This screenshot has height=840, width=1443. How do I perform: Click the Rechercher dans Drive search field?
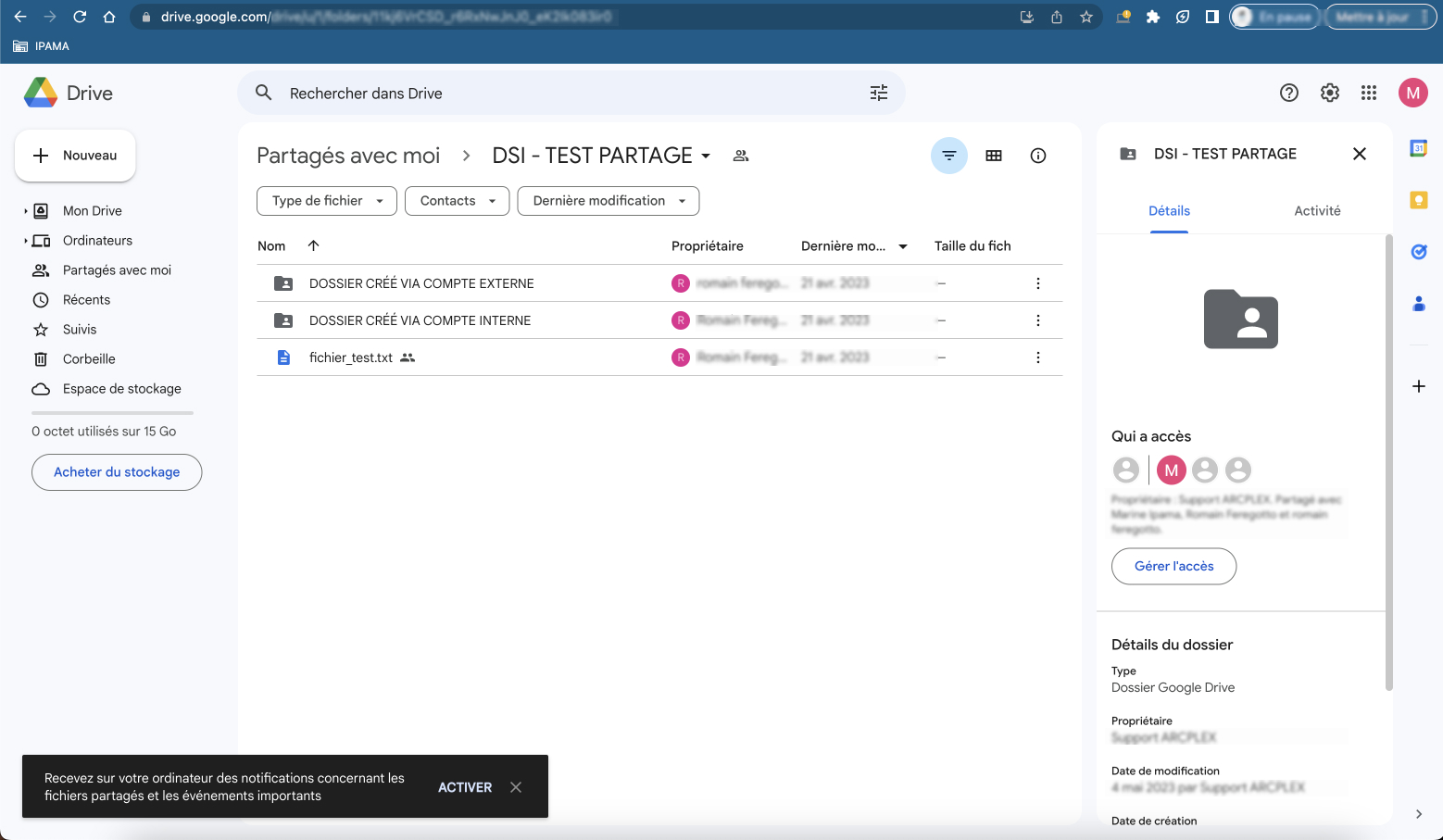[571, 93]
